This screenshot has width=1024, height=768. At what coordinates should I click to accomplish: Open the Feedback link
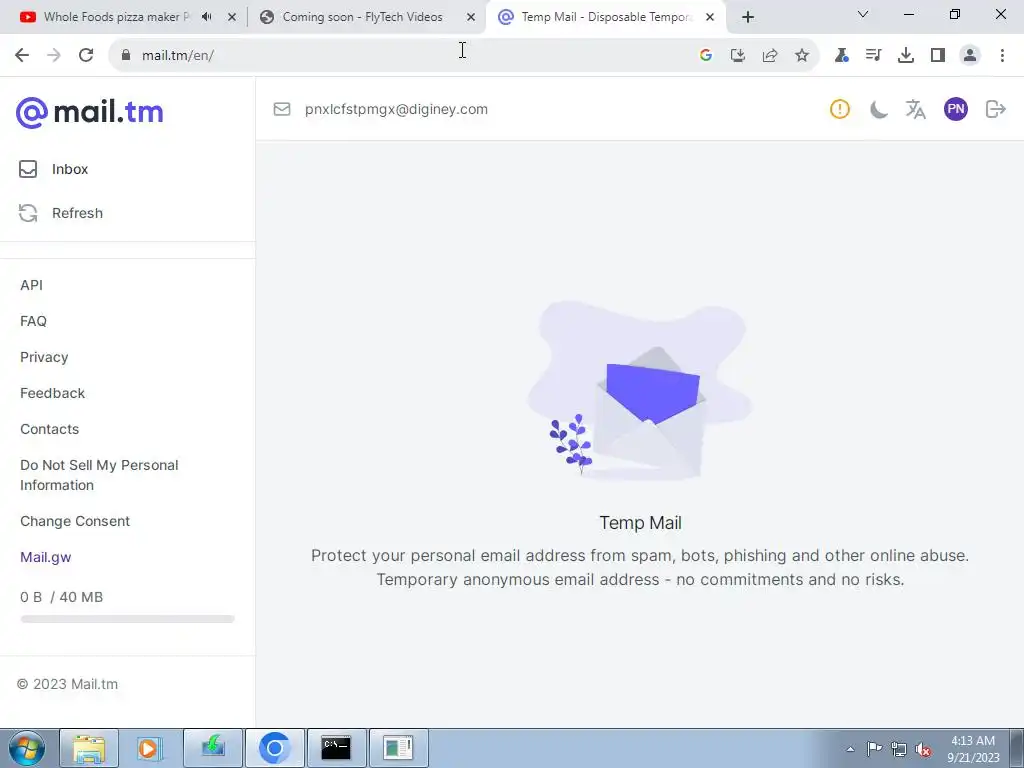[x=52, y=393]
